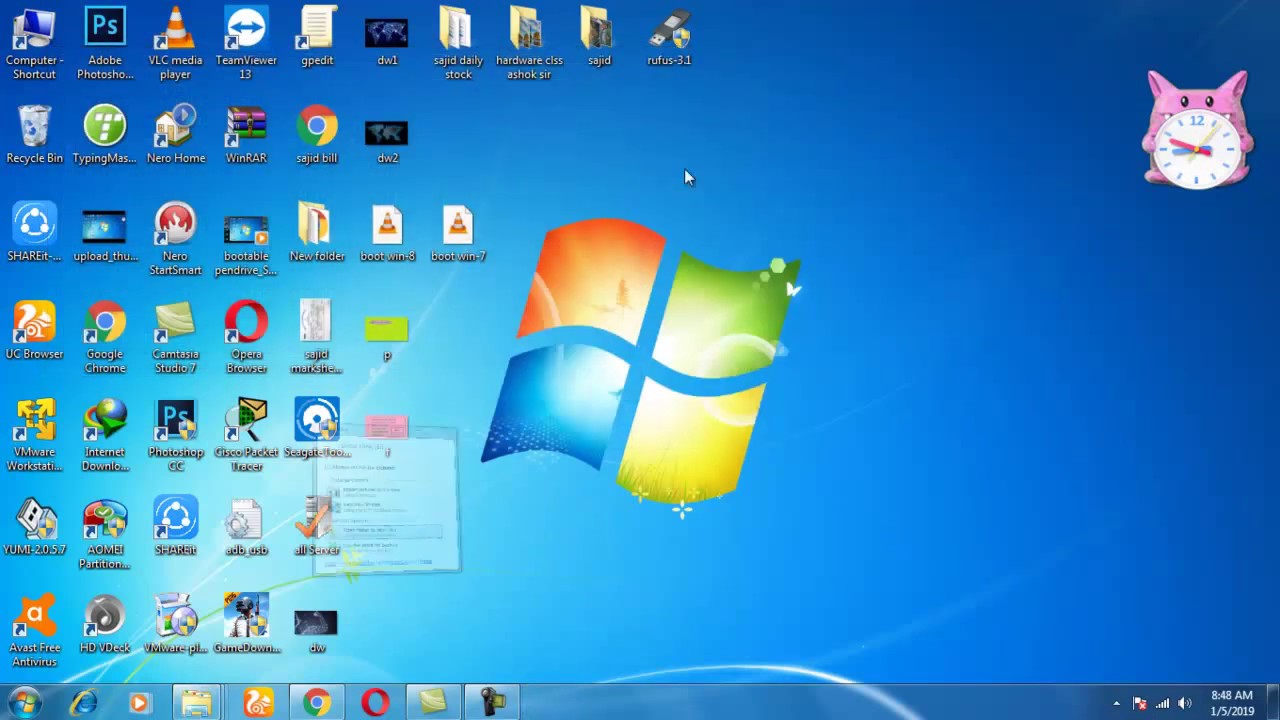Open the Recycle Bin

click(x=34, y=135)
